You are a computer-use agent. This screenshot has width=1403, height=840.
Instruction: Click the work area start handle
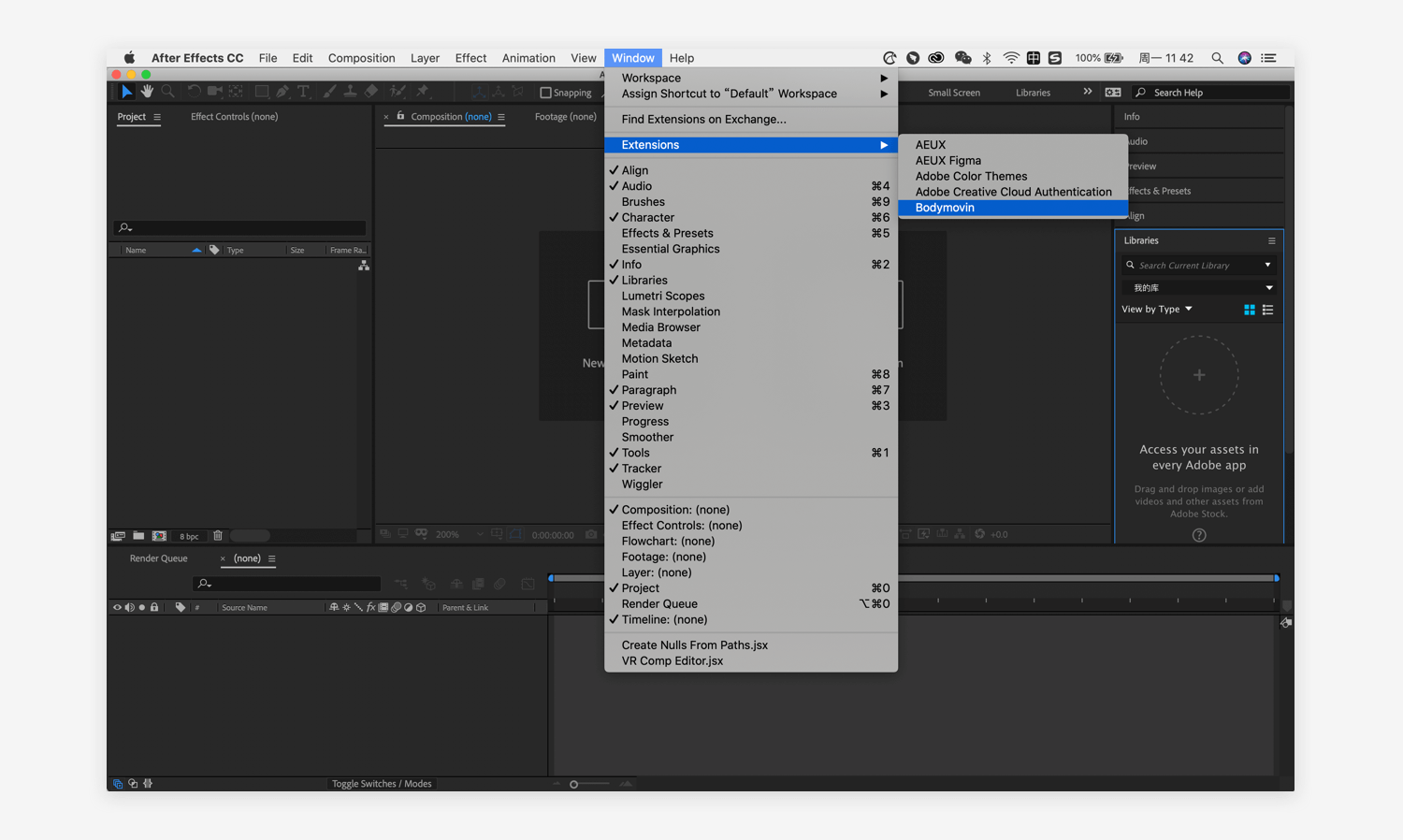pyautogui.click(x=551, y=578)
